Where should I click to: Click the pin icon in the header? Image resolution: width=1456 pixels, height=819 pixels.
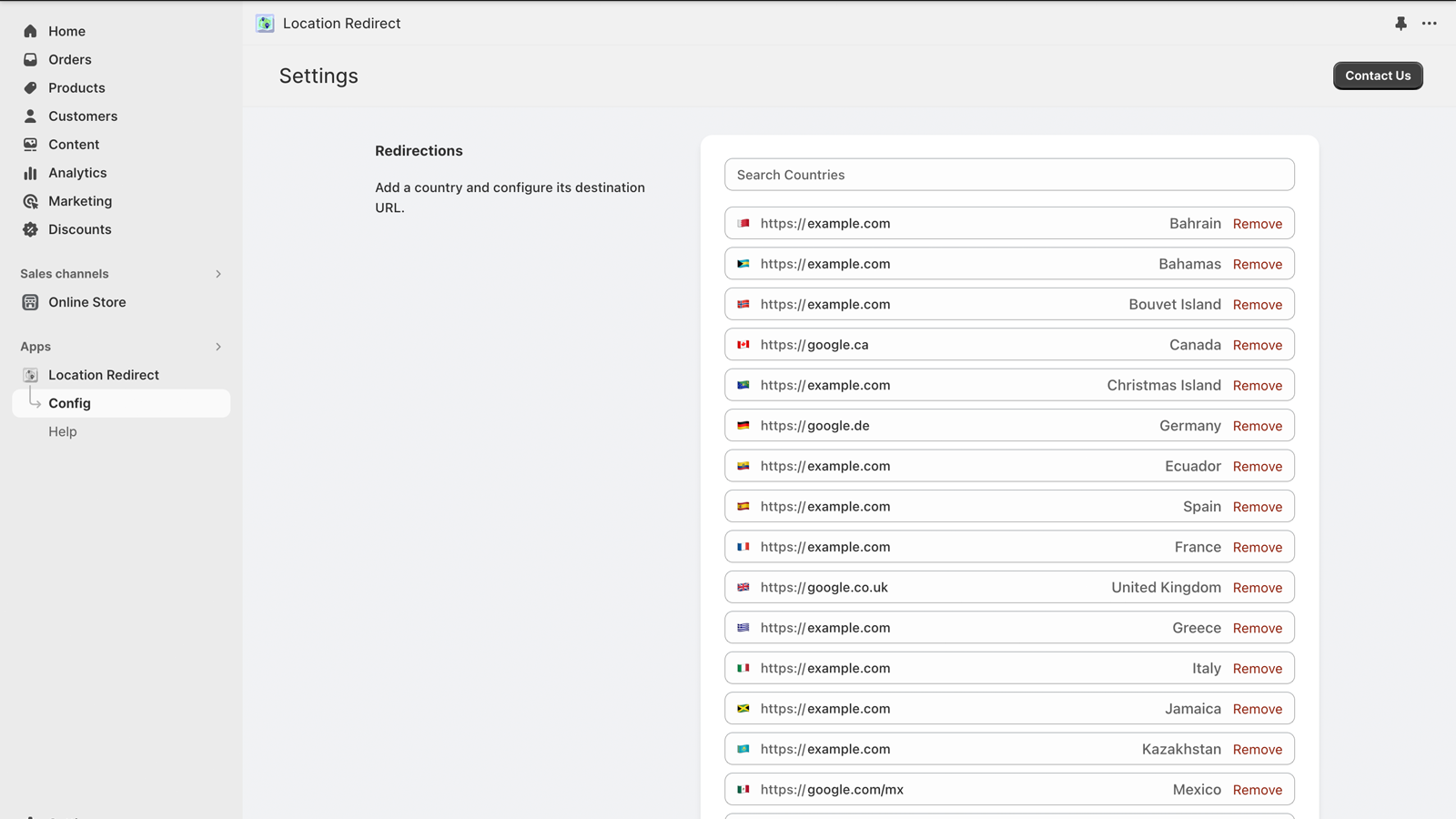coord(1400,24)
